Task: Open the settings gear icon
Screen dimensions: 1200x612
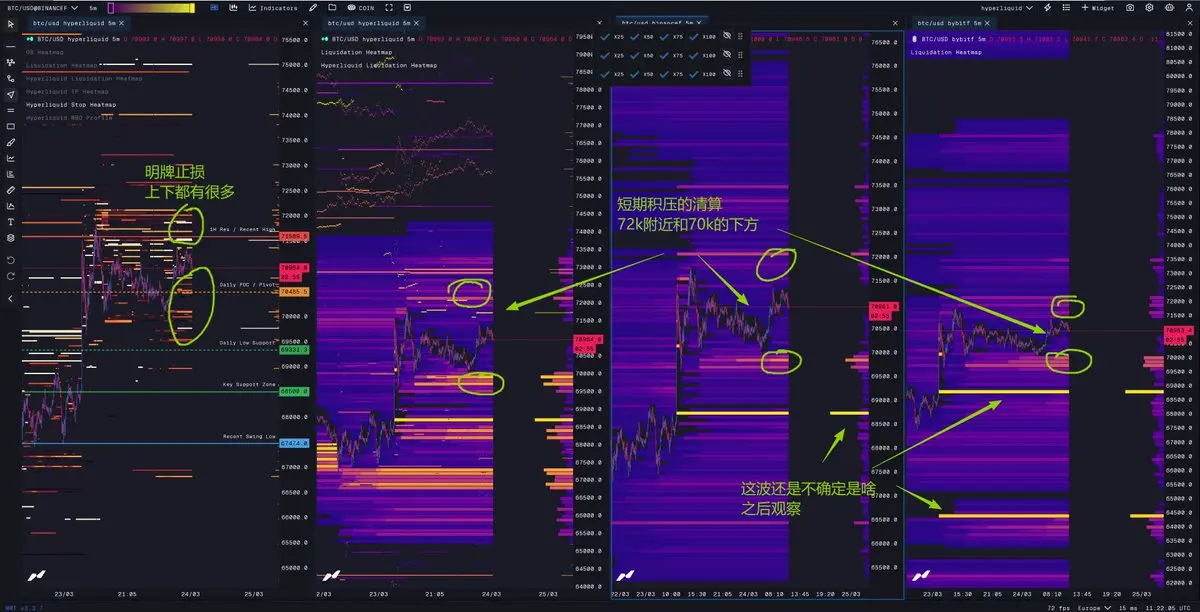Action: 1149,8
